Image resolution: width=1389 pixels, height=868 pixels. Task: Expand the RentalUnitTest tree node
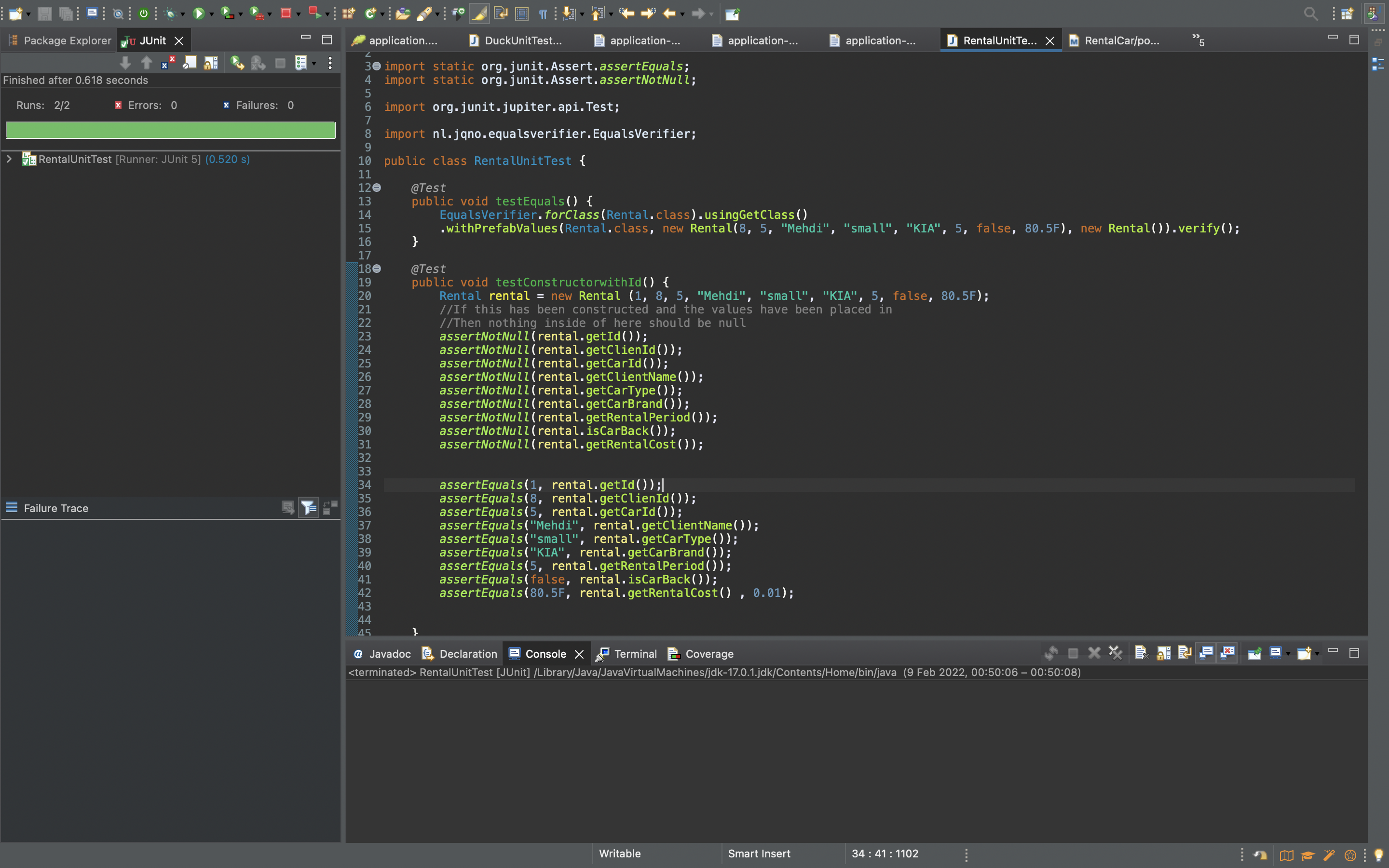(x=9, y=159)
